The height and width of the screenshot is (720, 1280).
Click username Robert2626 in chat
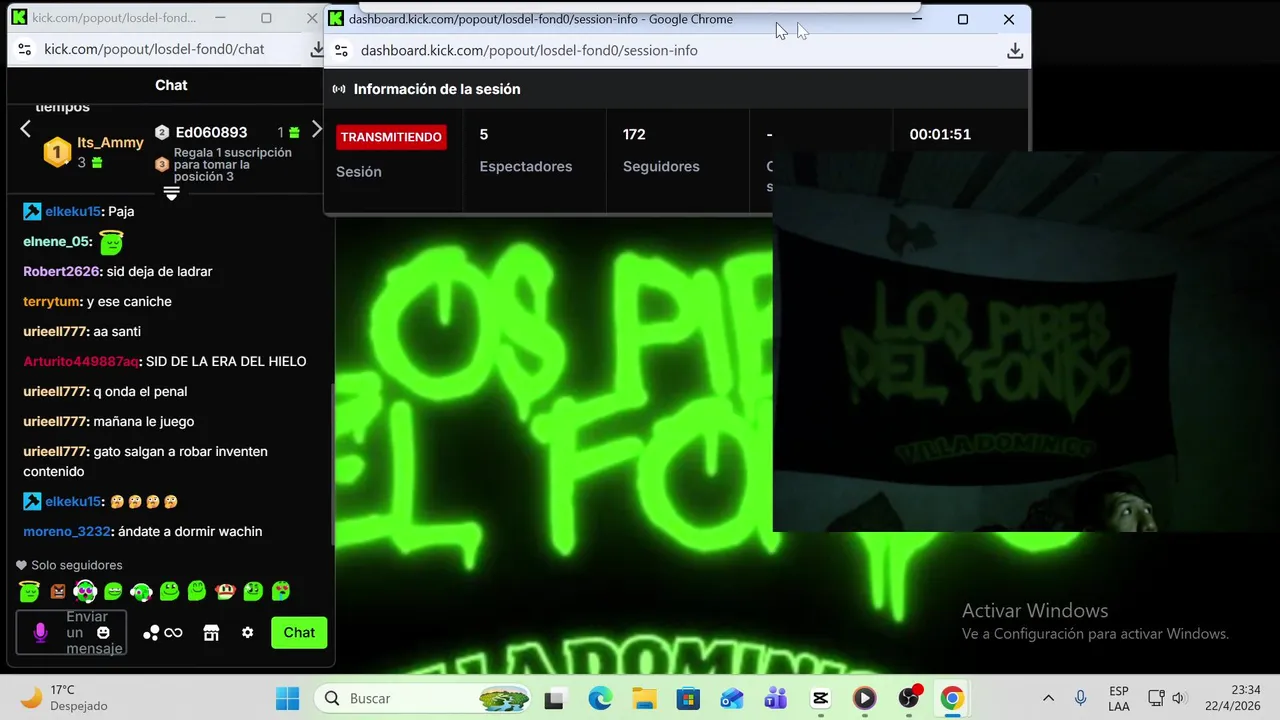pos(61,271)
